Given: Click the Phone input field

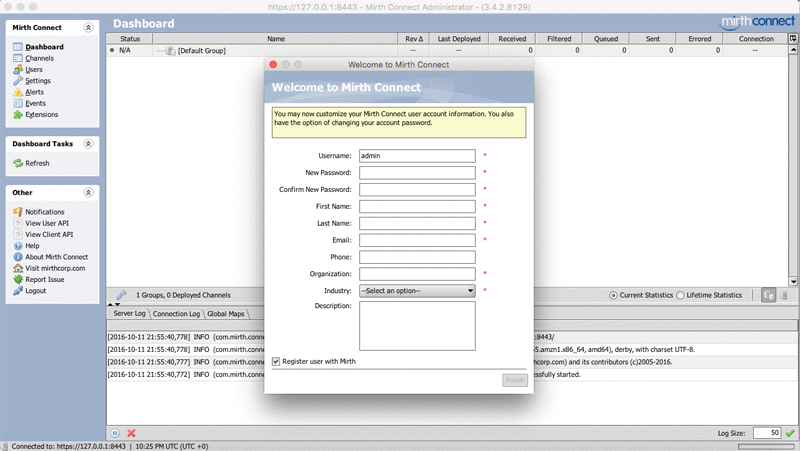Looking at the screenshot, I should [x=417, y=257].
